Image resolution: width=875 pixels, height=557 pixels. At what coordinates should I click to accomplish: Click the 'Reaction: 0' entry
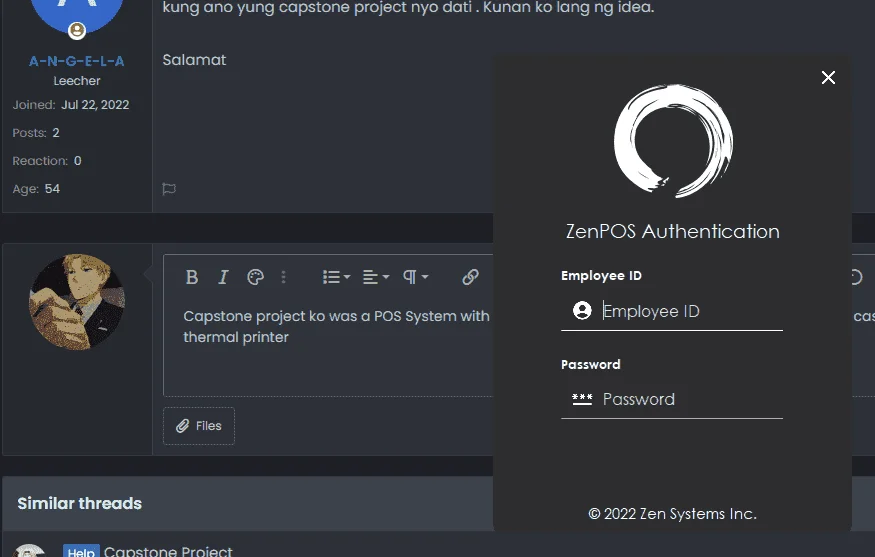pos(47,161)
